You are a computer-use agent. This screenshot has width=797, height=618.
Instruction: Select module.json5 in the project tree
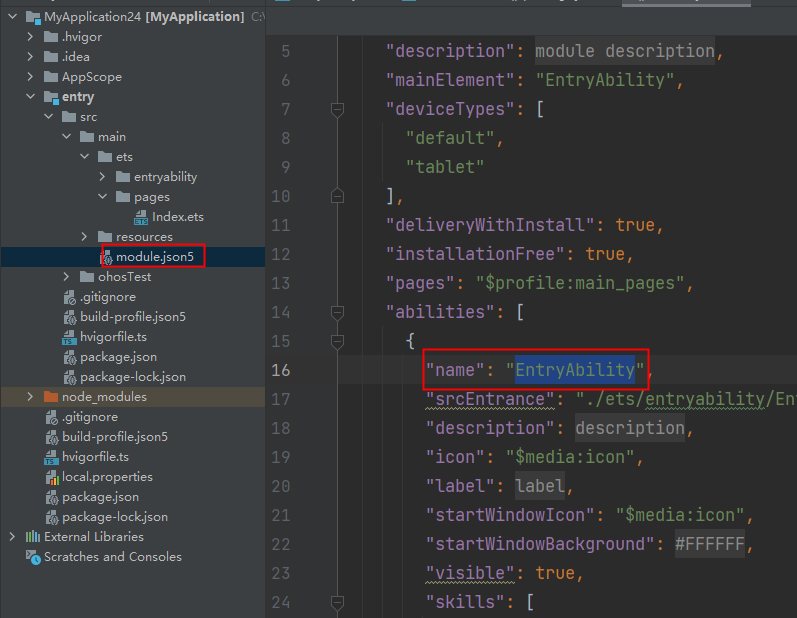(x=155, y=257)
